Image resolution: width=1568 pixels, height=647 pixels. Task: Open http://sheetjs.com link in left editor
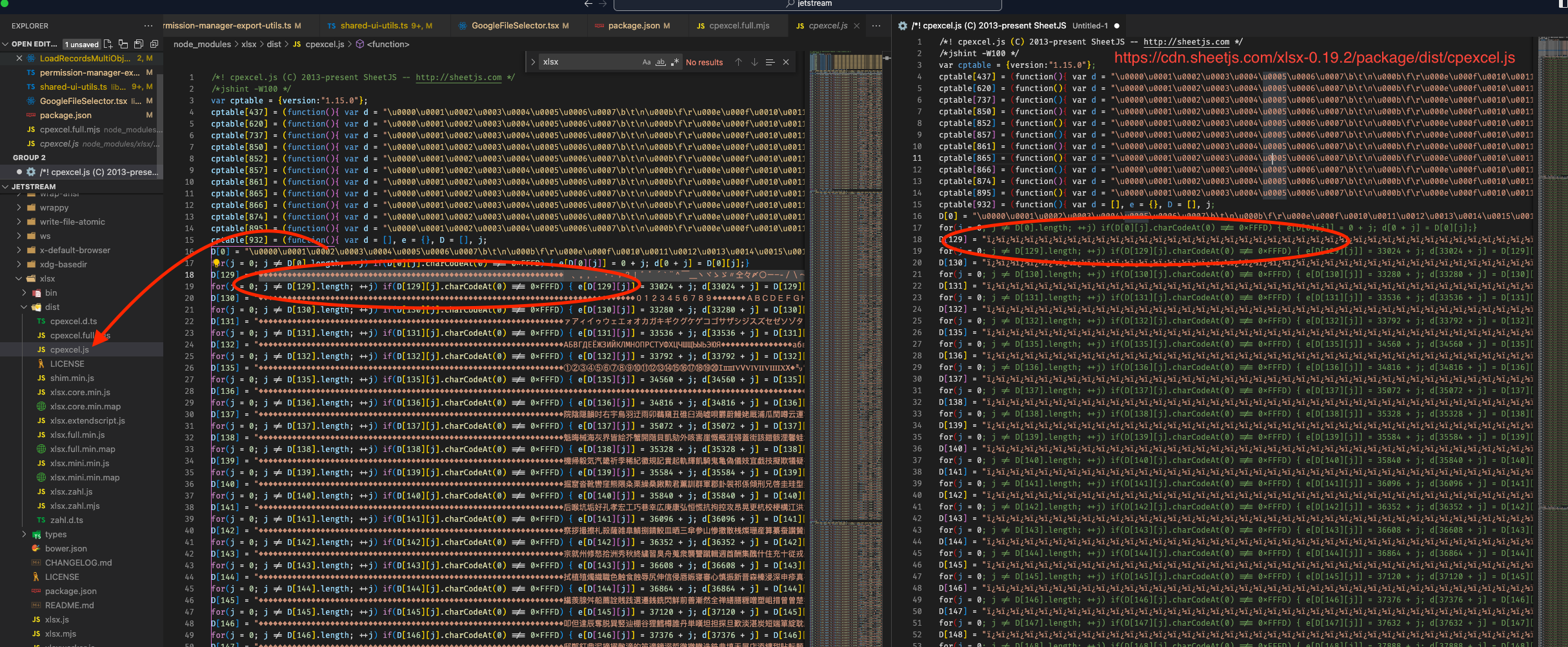pyautogui.click(x=458, y=77)
